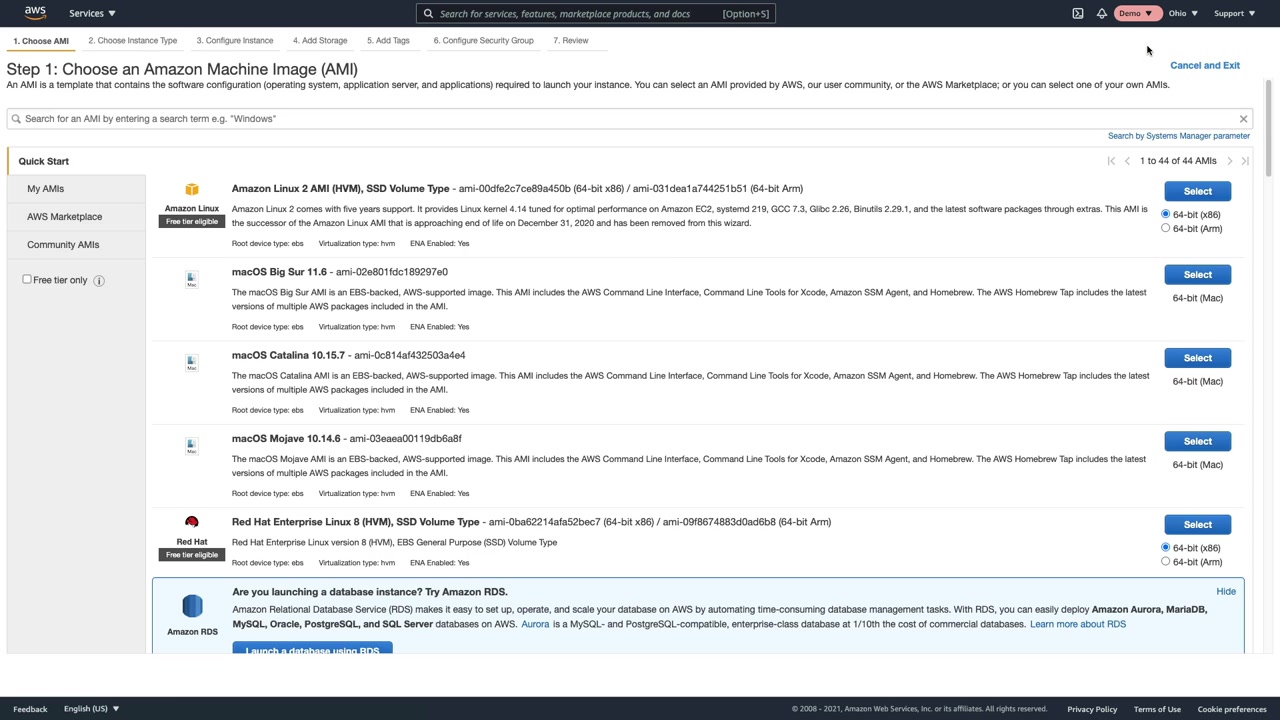Open the CloudShell icon in the top bar
Screen dimensions: 1280x720
click(1078, 13)
